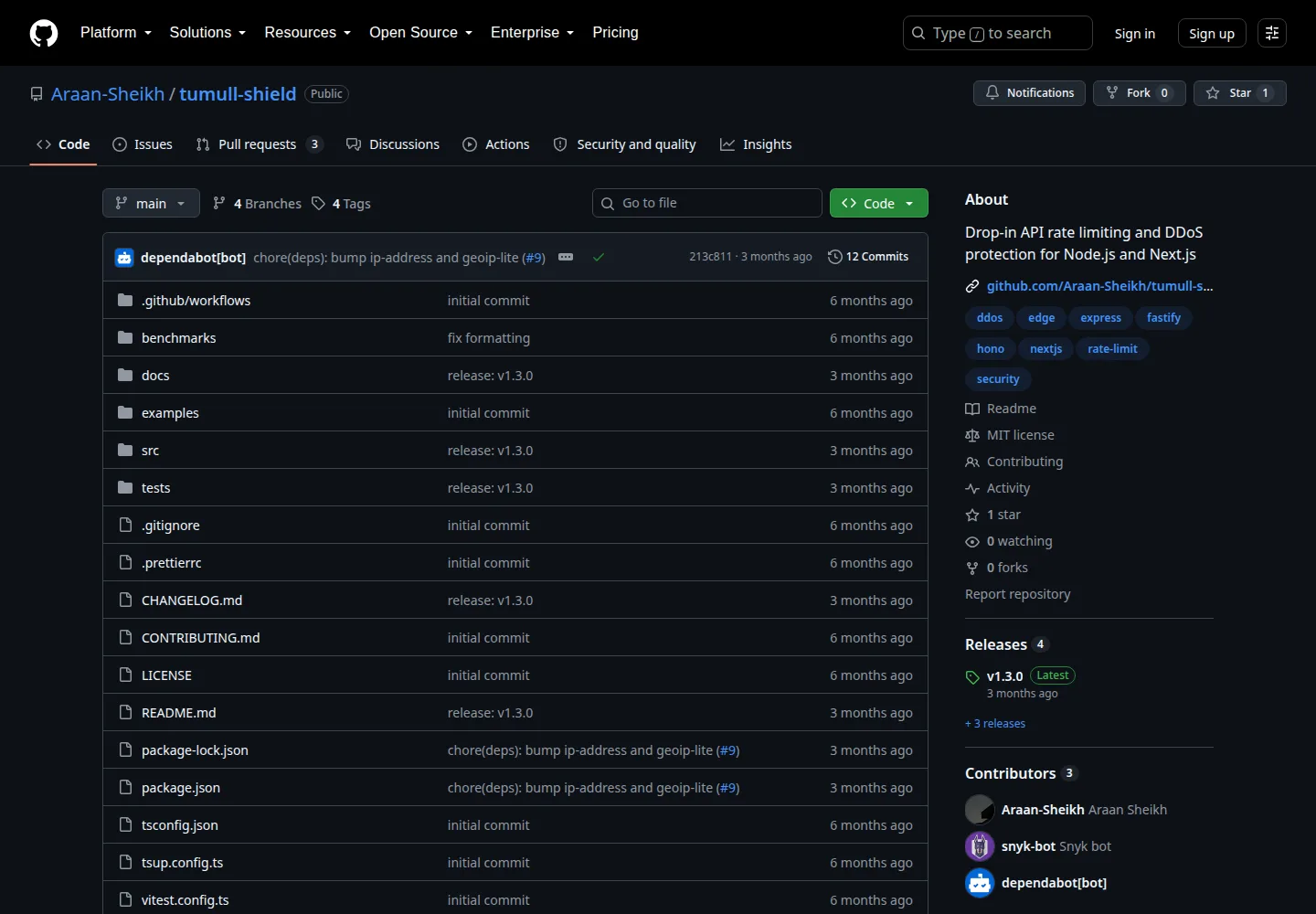The width and height of the screenshot is (1316, 914).
Task: Expand the Platform menu
Action: coord(116,33)
